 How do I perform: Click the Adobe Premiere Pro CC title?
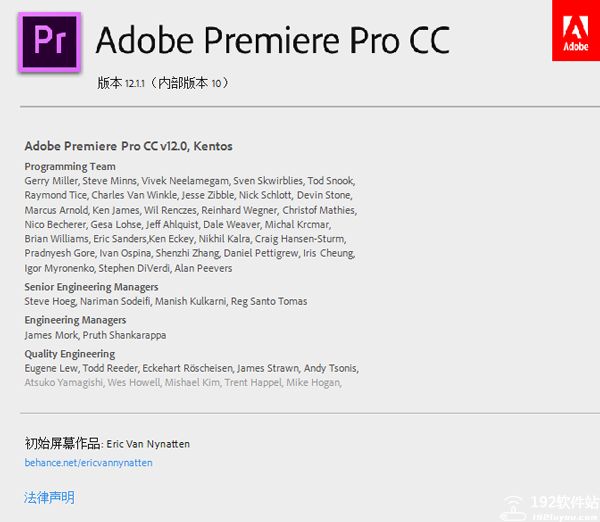pos(272,39)
